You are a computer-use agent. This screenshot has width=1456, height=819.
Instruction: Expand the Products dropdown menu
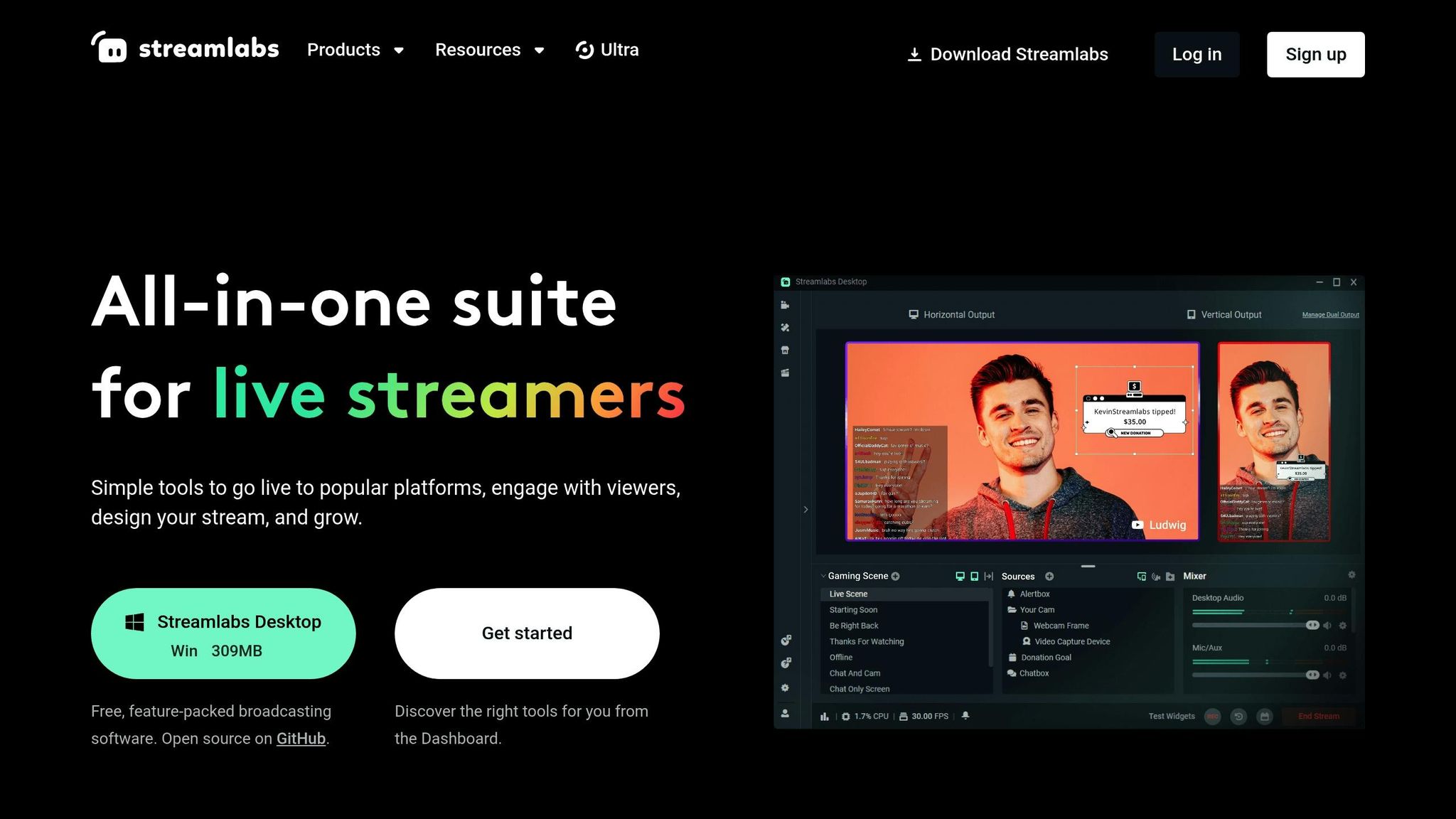click(x=355, y=50)
